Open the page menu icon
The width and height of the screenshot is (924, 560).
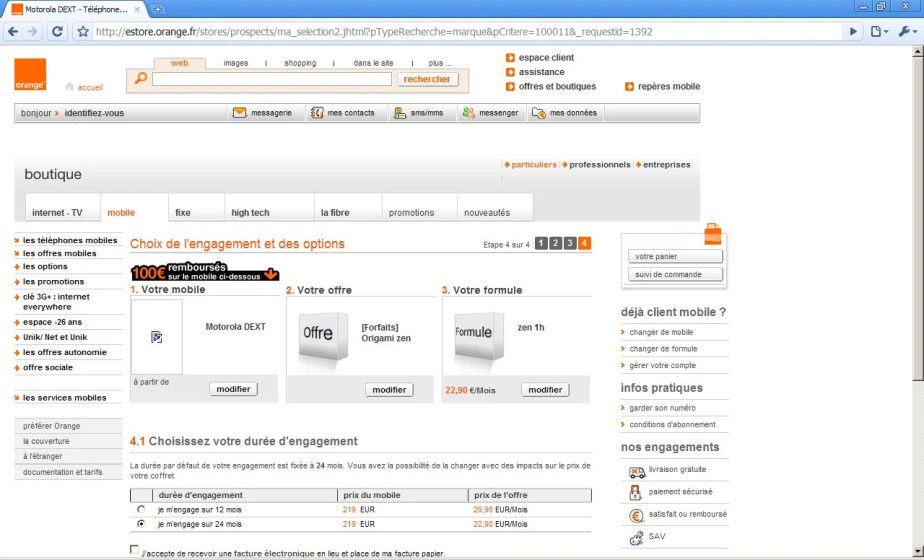click(879, 32)
